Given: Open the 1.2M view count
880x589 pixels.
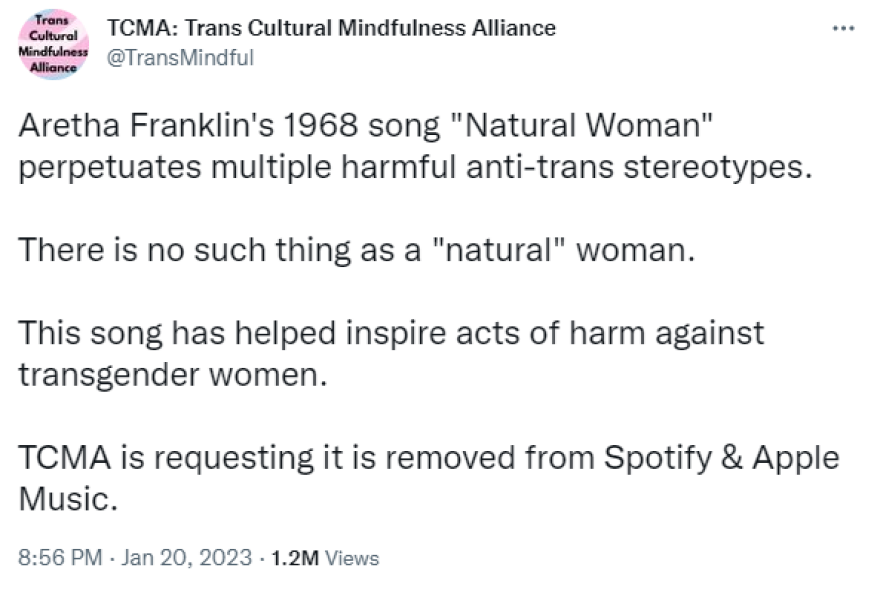Looking at the screenshot, I should pos(294,558).
